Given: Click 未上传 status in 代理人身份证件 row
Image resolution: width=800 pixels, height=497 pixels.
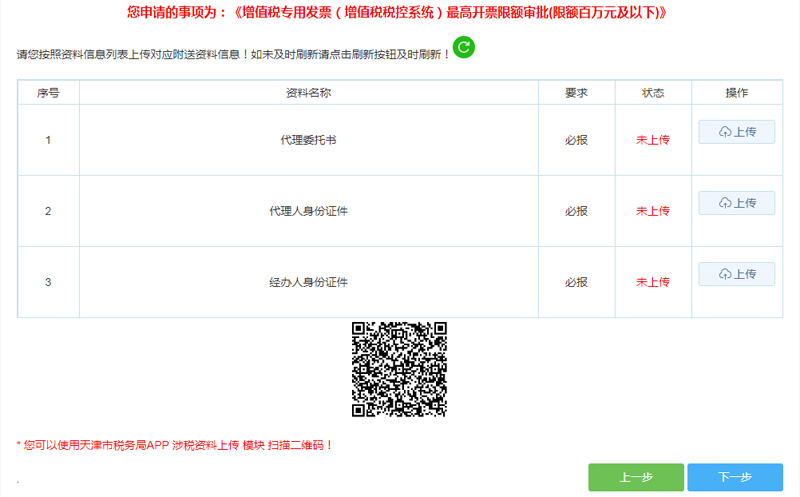Looking at the screenshot, I should [653, 211].
